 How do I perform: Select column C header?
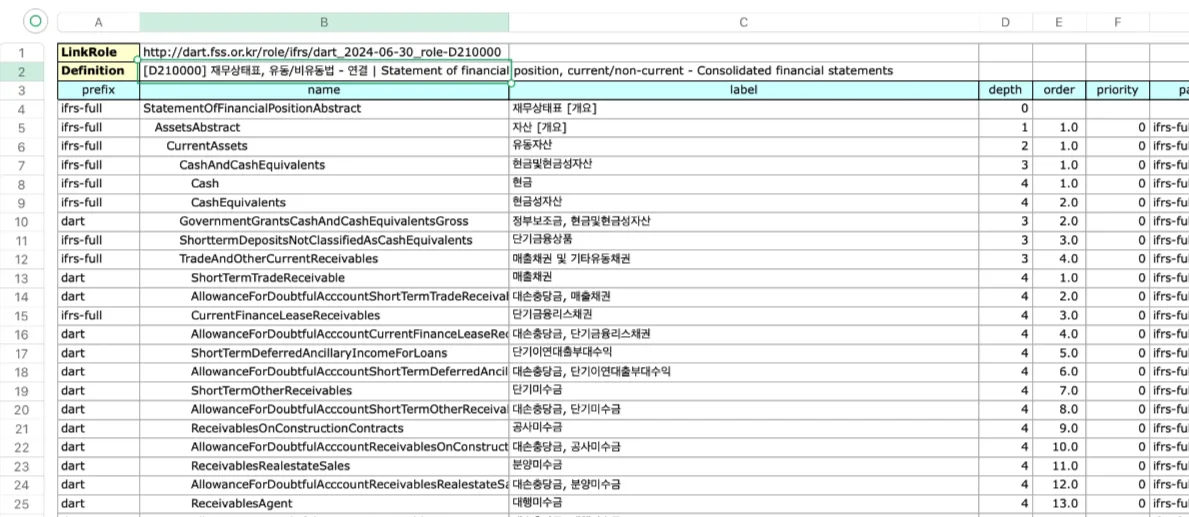pos(743,23)
